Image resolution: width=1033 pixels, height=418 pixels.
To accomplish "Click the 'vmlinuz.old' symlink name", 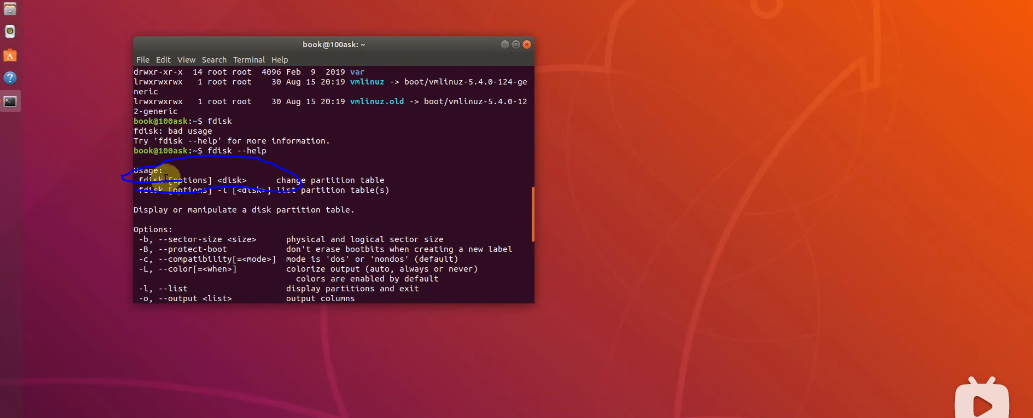I will coord(376,102).
